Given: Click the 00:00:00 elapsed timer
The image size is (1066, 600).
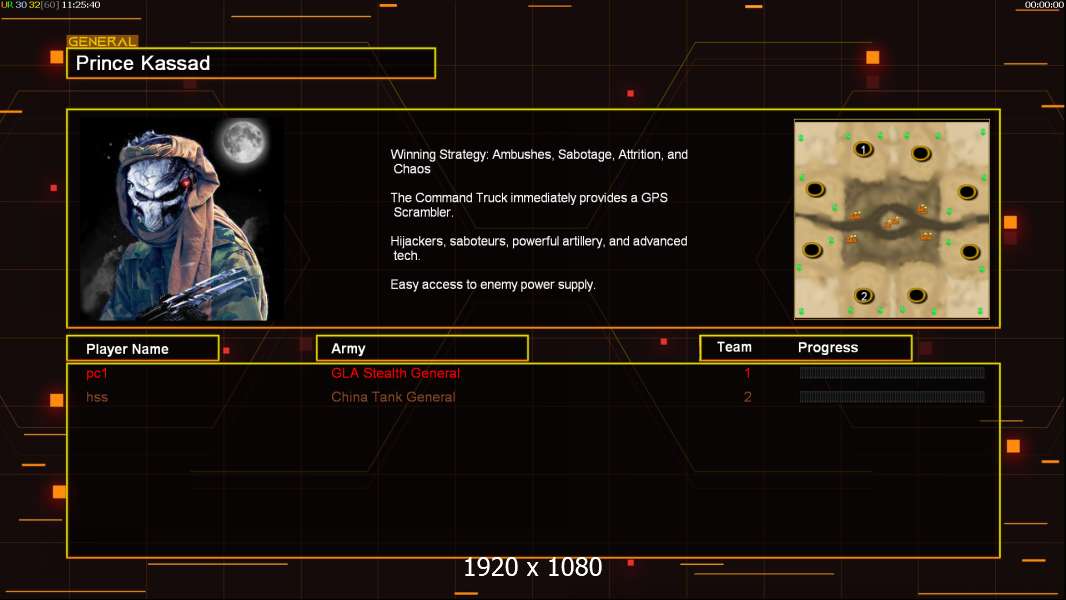Looking at the screenshot, I should click(1044, 5).
